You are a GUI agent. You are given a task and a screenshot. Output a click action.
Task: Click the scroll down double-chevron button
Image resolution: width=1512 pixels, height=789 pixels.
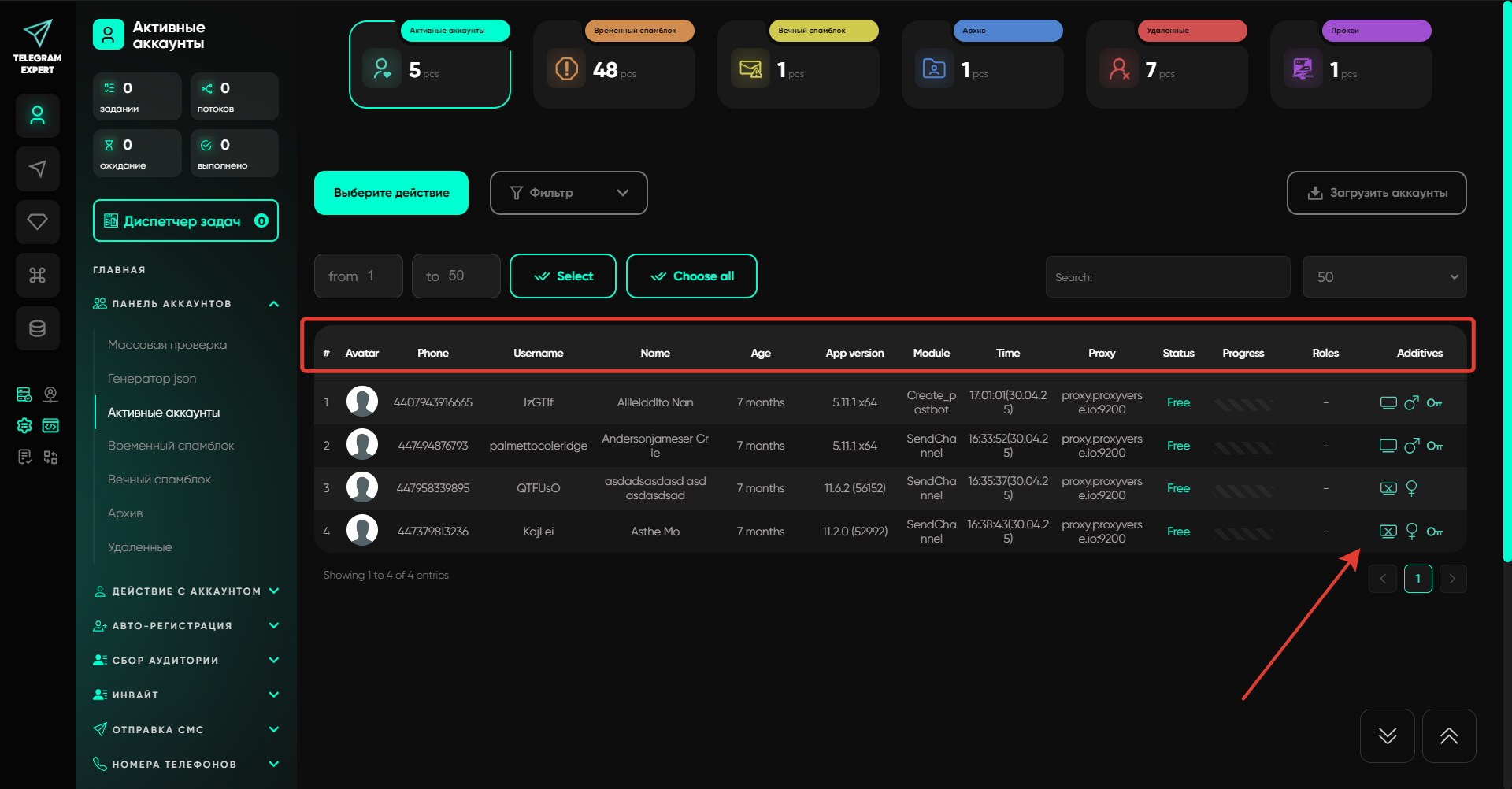pos(1387,736)
